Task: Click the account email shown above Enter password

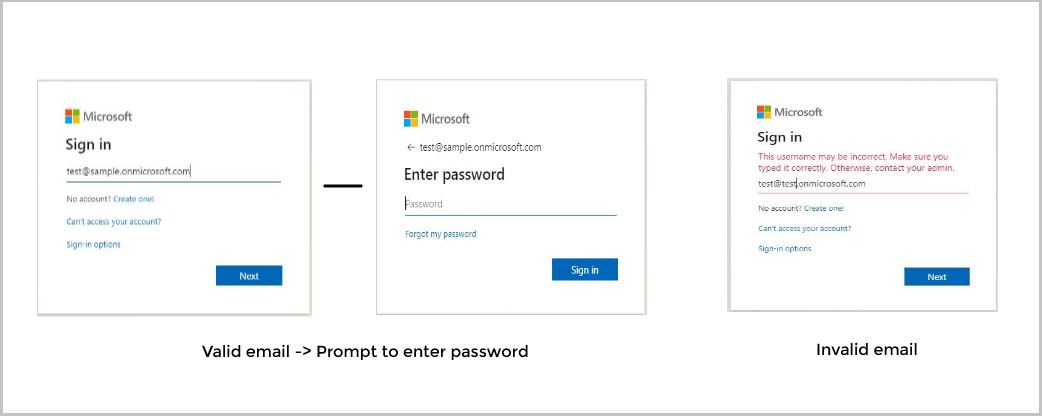Action: [x=480, y=147]
